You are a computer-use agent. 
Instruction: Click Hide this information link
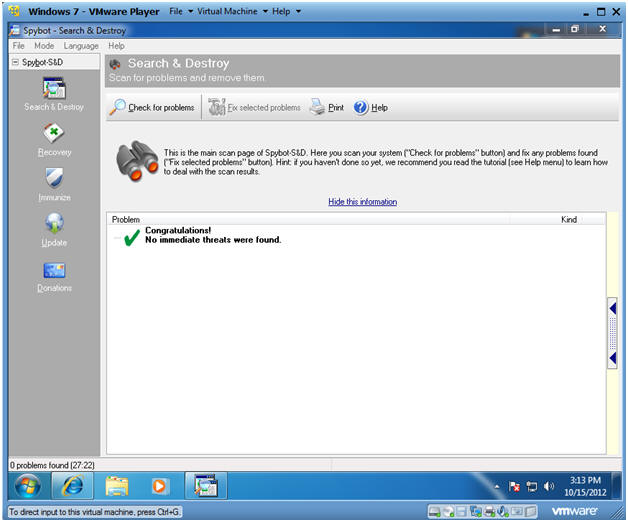(362, 202)
